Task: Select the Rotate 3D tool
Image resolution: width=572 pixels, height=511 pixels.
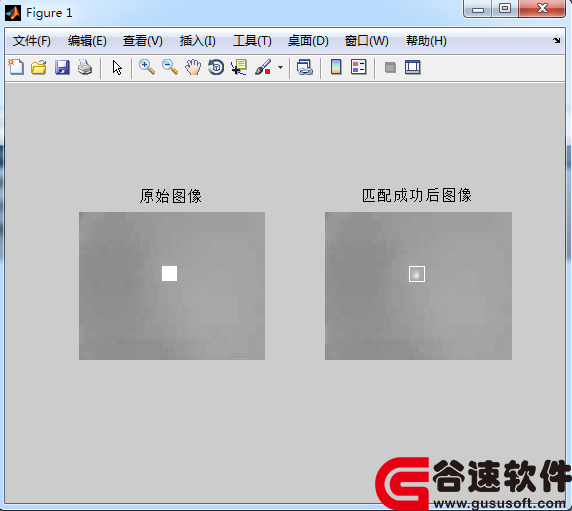Action: [216, 67]
